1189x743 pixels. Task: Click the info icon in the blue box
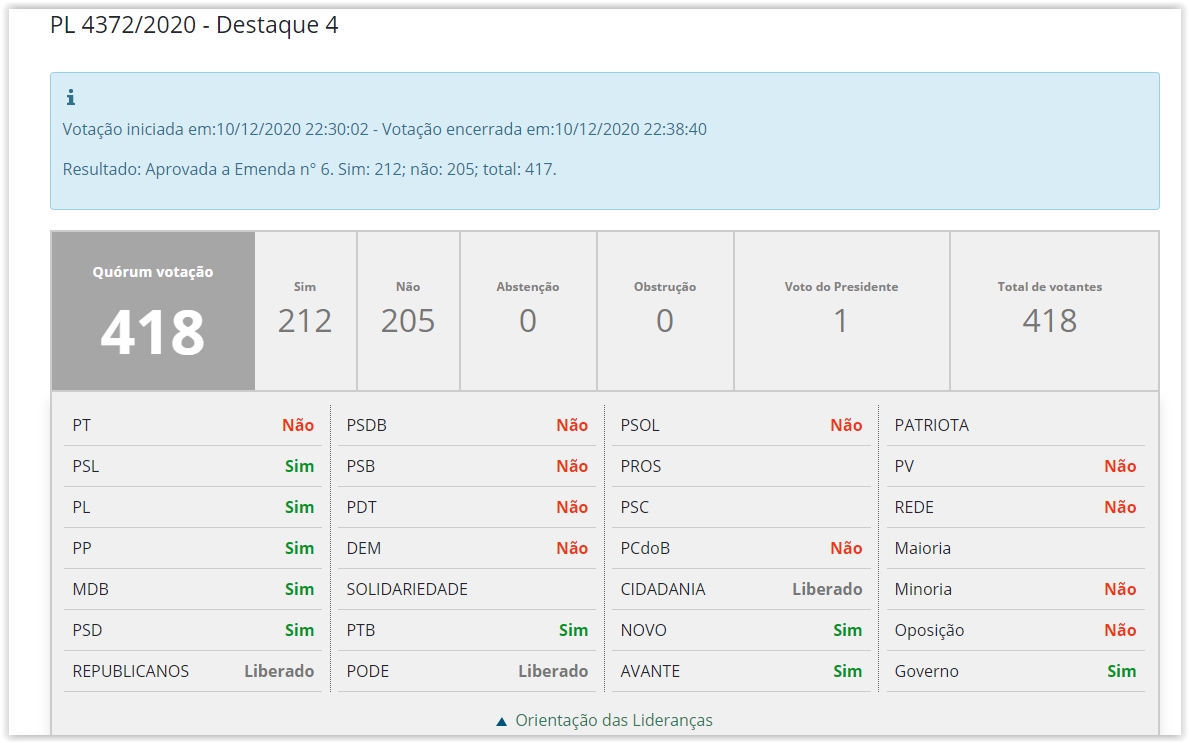(x=70, y=98)
